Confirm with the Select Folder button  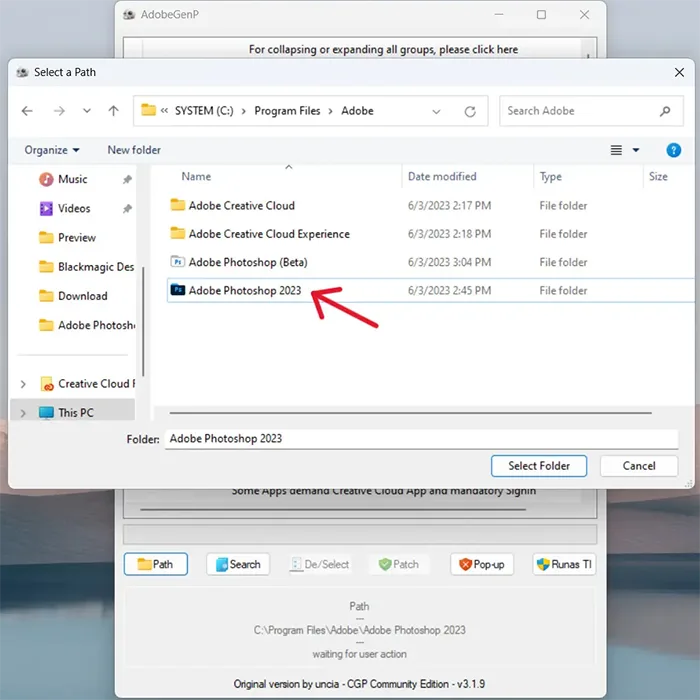click(x=539, y=466)
